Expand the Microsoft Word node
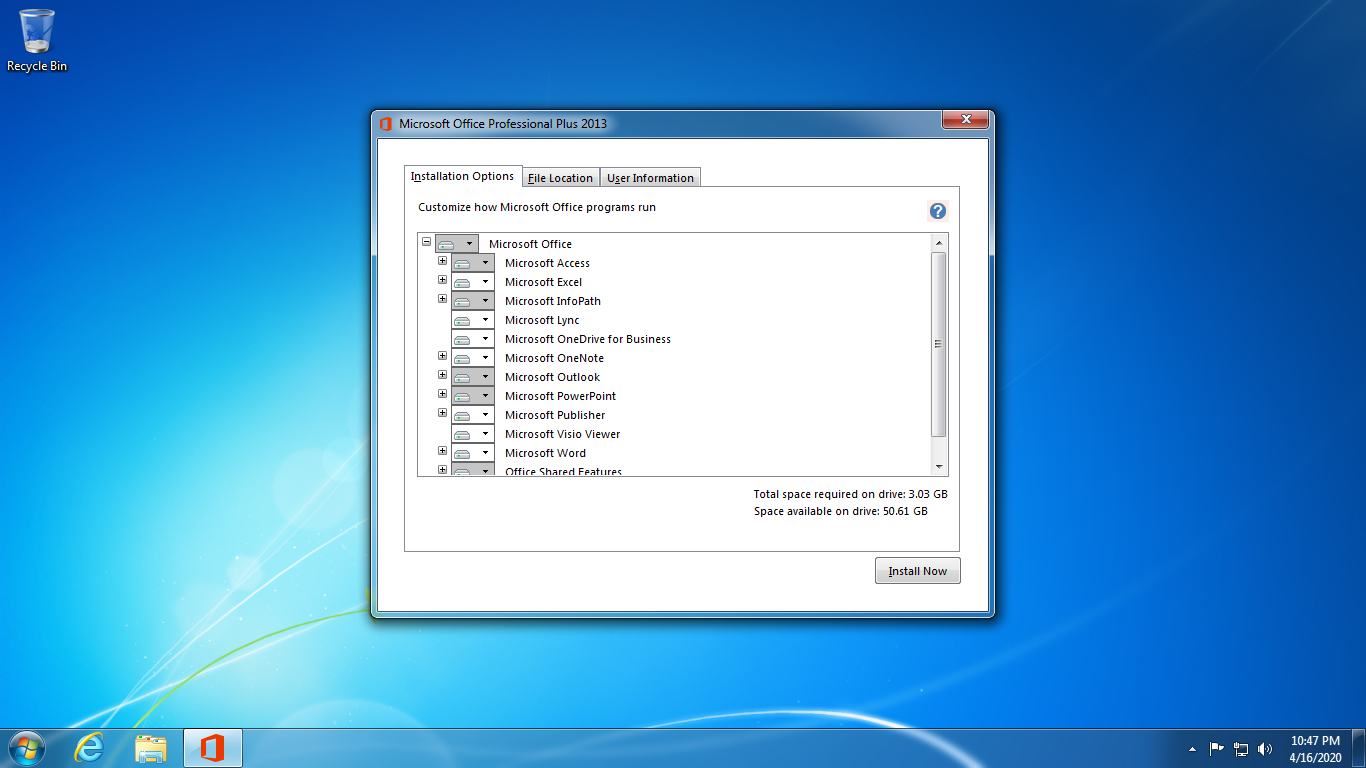1366x768 pixels. [x=443, y=451]
